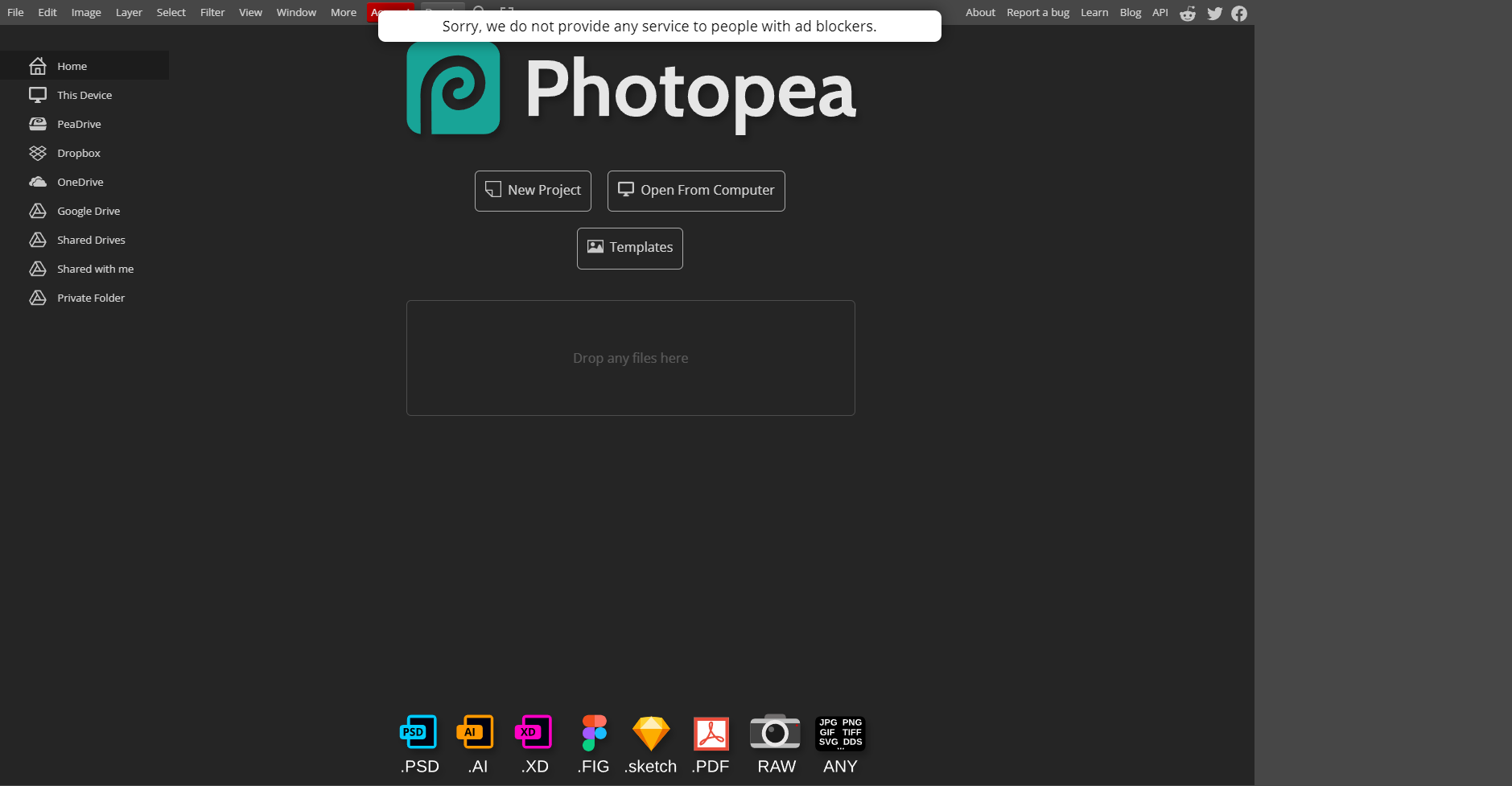Start a New Project
Image resolution: width=1512 pixels, height=786 pixels.
click(533, 191)
